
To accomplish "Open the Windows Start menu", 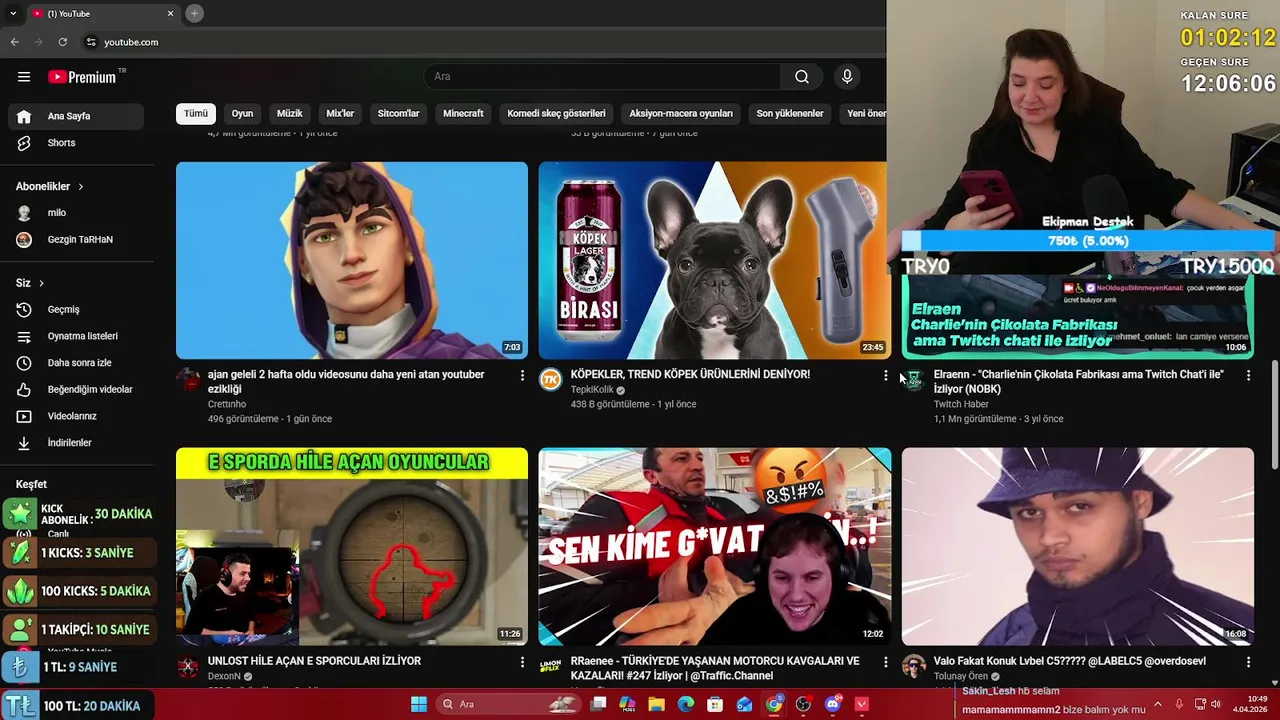I will (x=419, y=704).
